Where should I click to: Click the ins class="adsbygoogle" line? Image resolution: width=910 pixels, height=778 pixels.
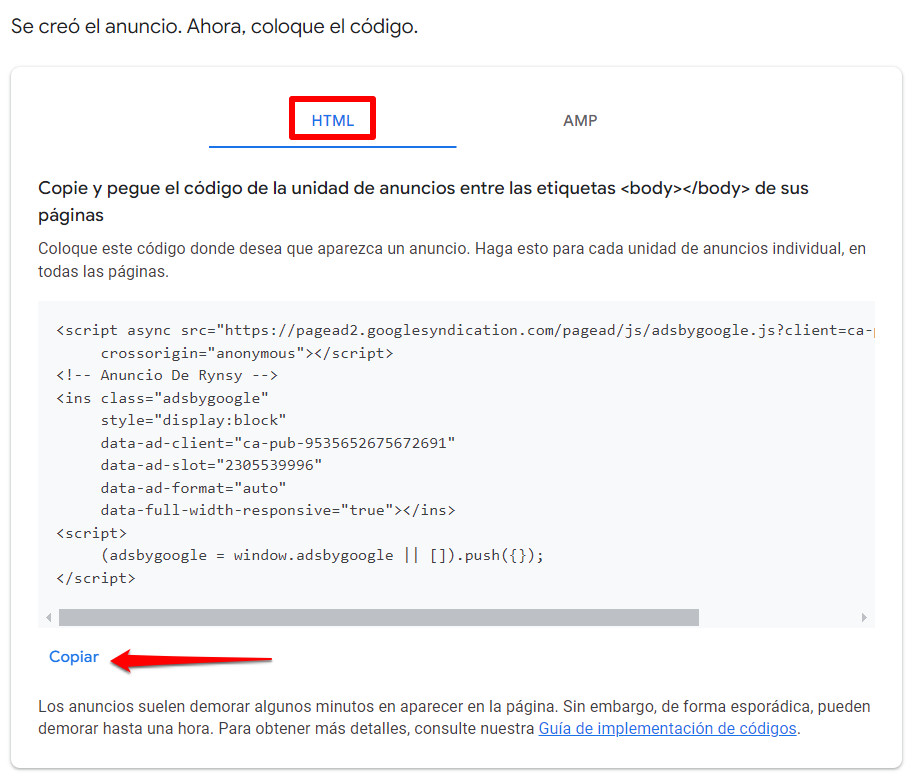click(162, 398)
